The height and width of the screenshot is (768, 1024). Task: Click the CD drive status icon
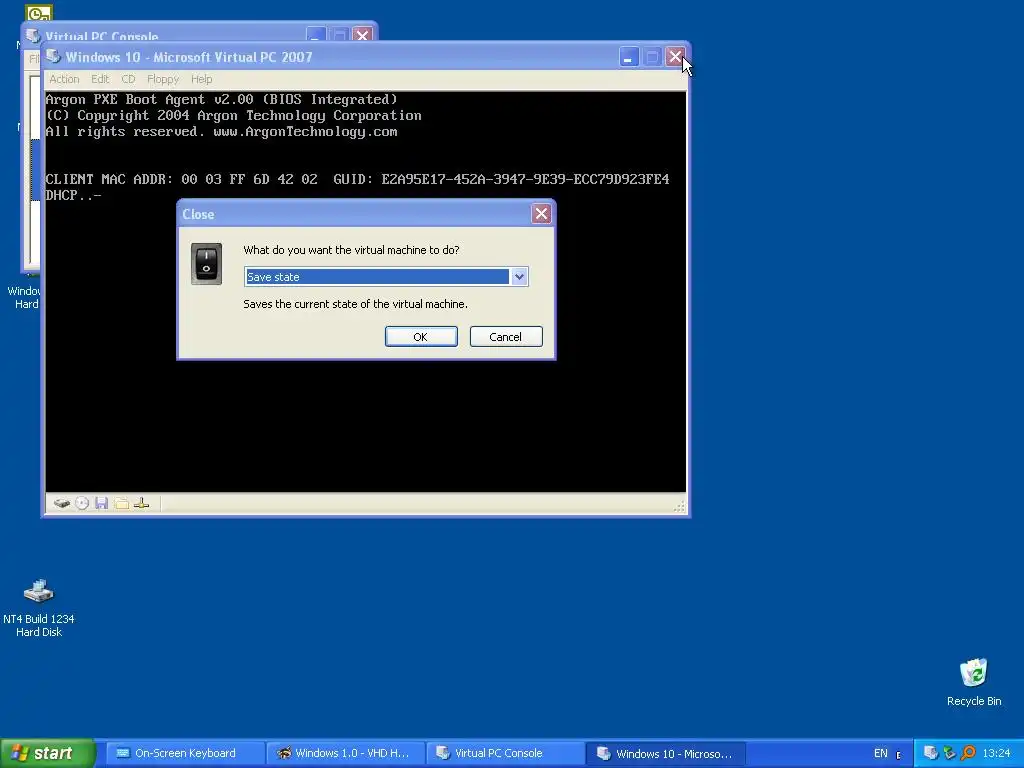click(x=82, y=504)
